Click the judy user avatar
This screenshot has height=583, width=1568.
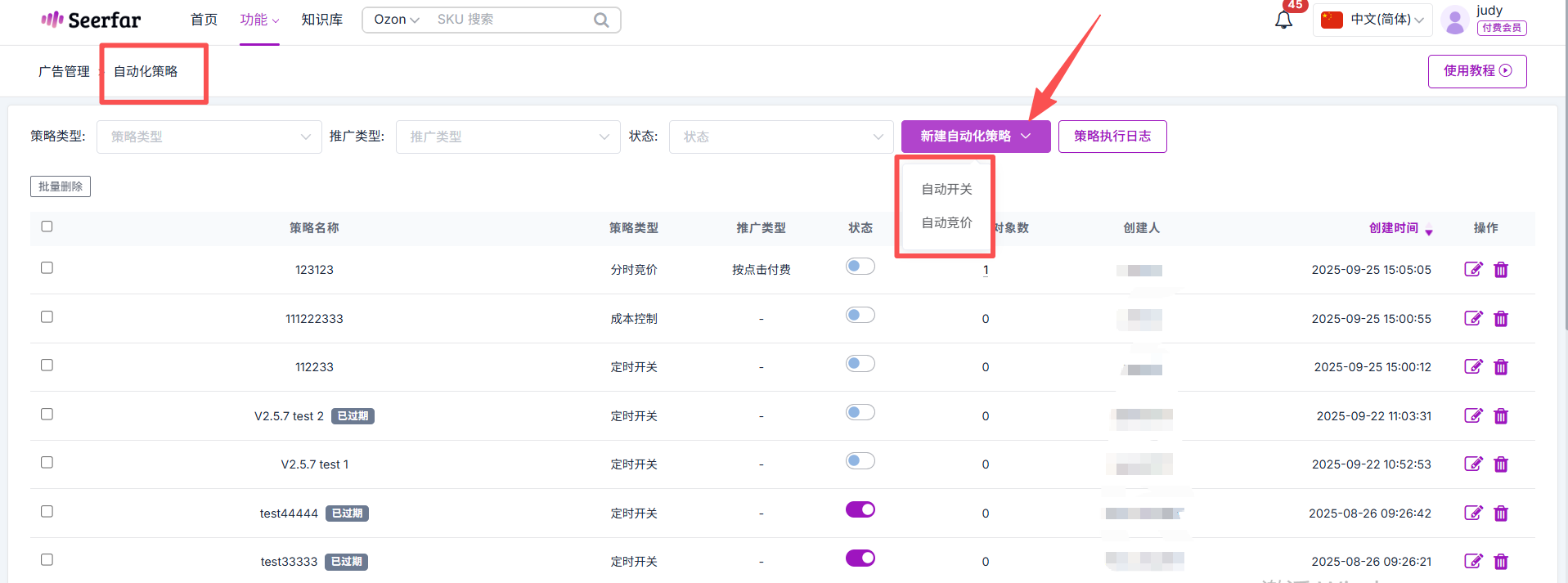[1454, 20]
